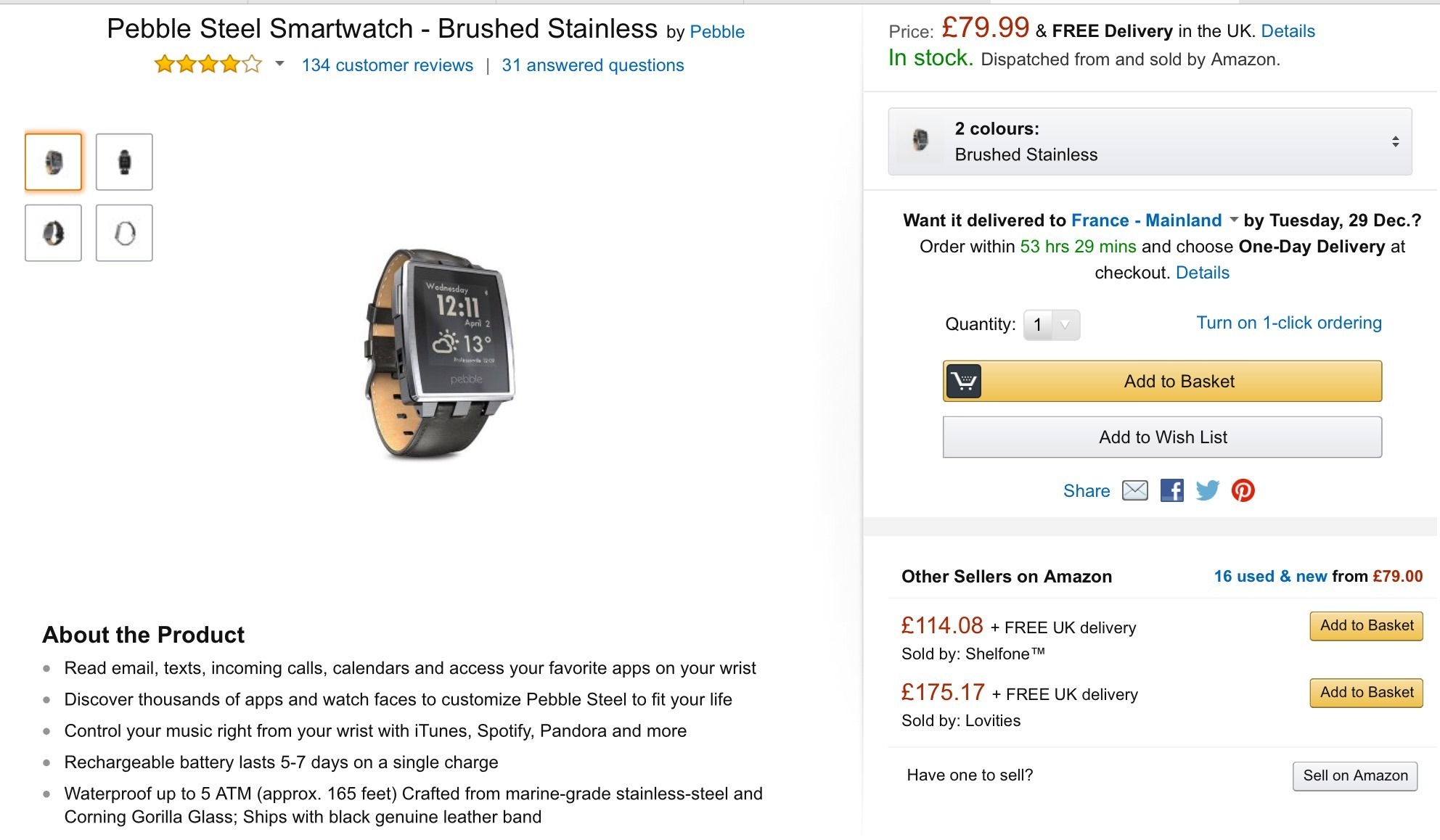Share product via email envelope icon

point(1134,491)
